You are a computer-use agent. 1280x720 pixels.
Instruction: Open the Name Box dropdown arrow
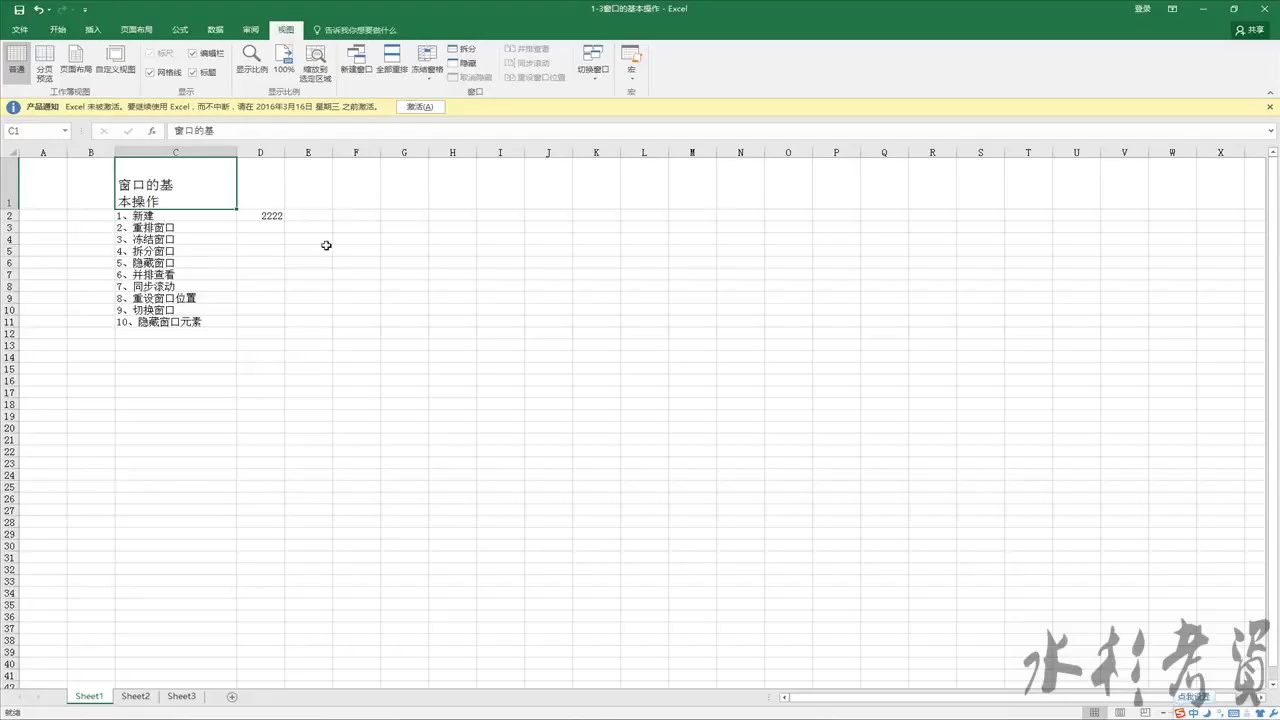coord(65,131)
